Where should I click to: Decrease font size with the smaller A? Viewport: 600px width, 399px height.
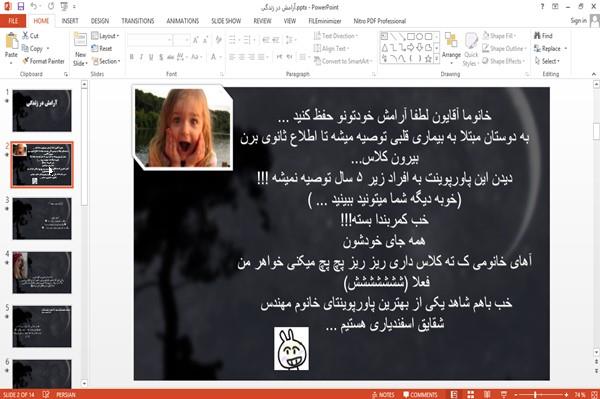206,40
